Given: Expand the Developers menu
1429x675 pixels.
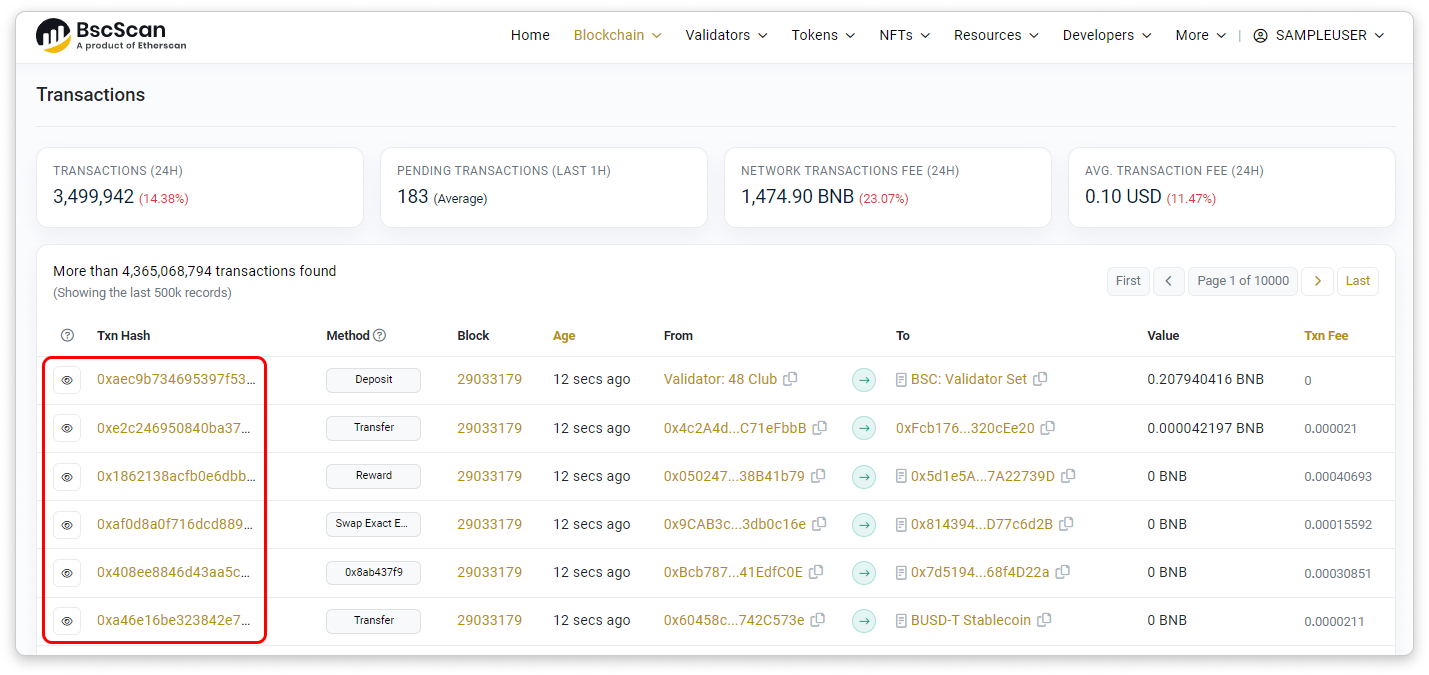Looking at the screenshot, I should pyautogui.click(x=1106, y=35).
